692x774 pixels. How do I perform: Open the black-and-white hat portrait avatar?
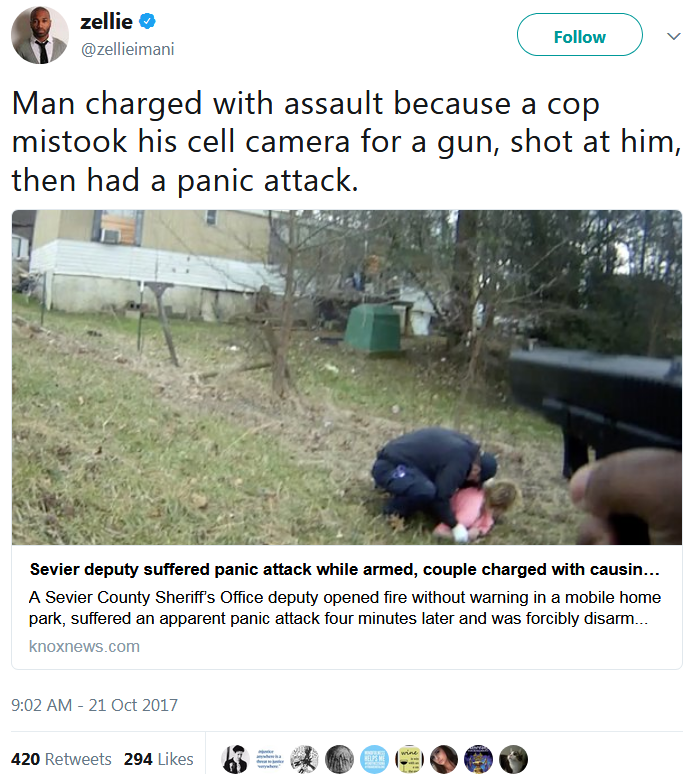coord(235,759)
